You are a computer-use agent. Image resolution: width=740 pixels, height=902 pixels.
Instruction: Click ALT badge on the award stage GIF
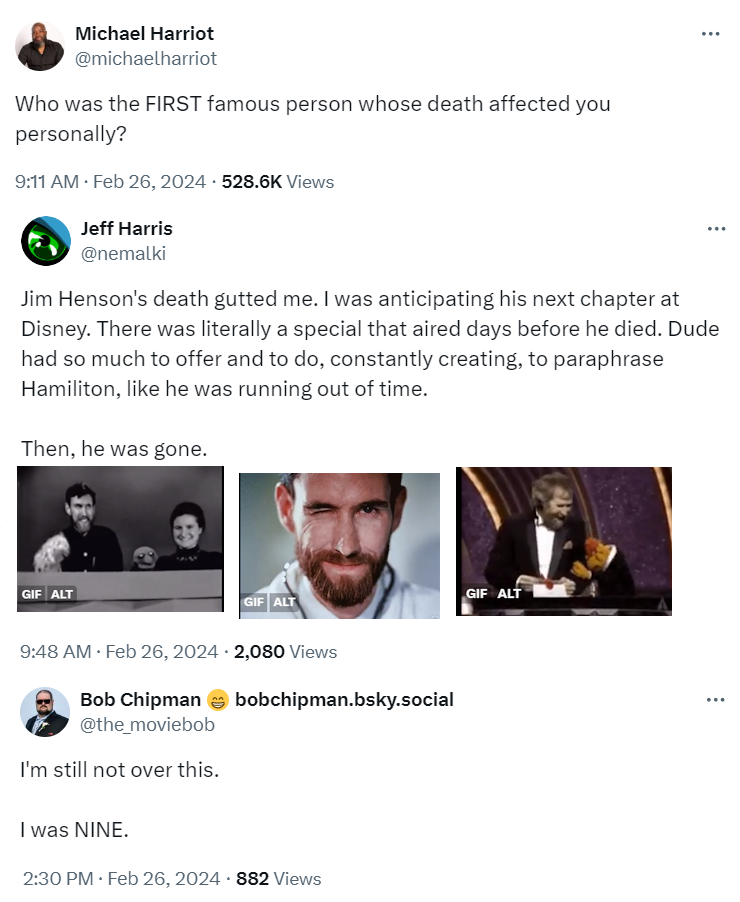pos(510,593)
